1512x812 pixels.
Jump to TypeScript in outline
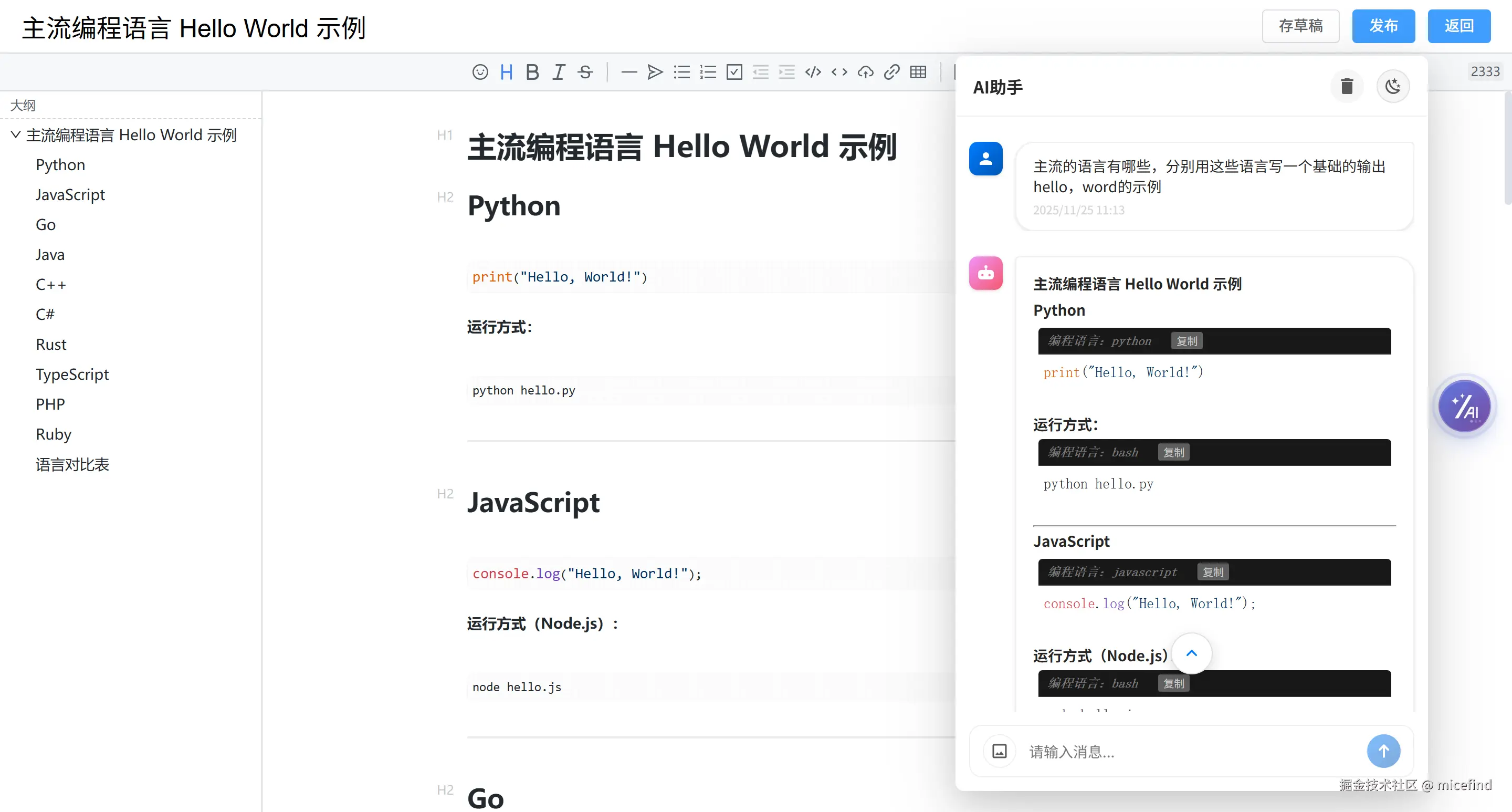[x=72, y=374]
